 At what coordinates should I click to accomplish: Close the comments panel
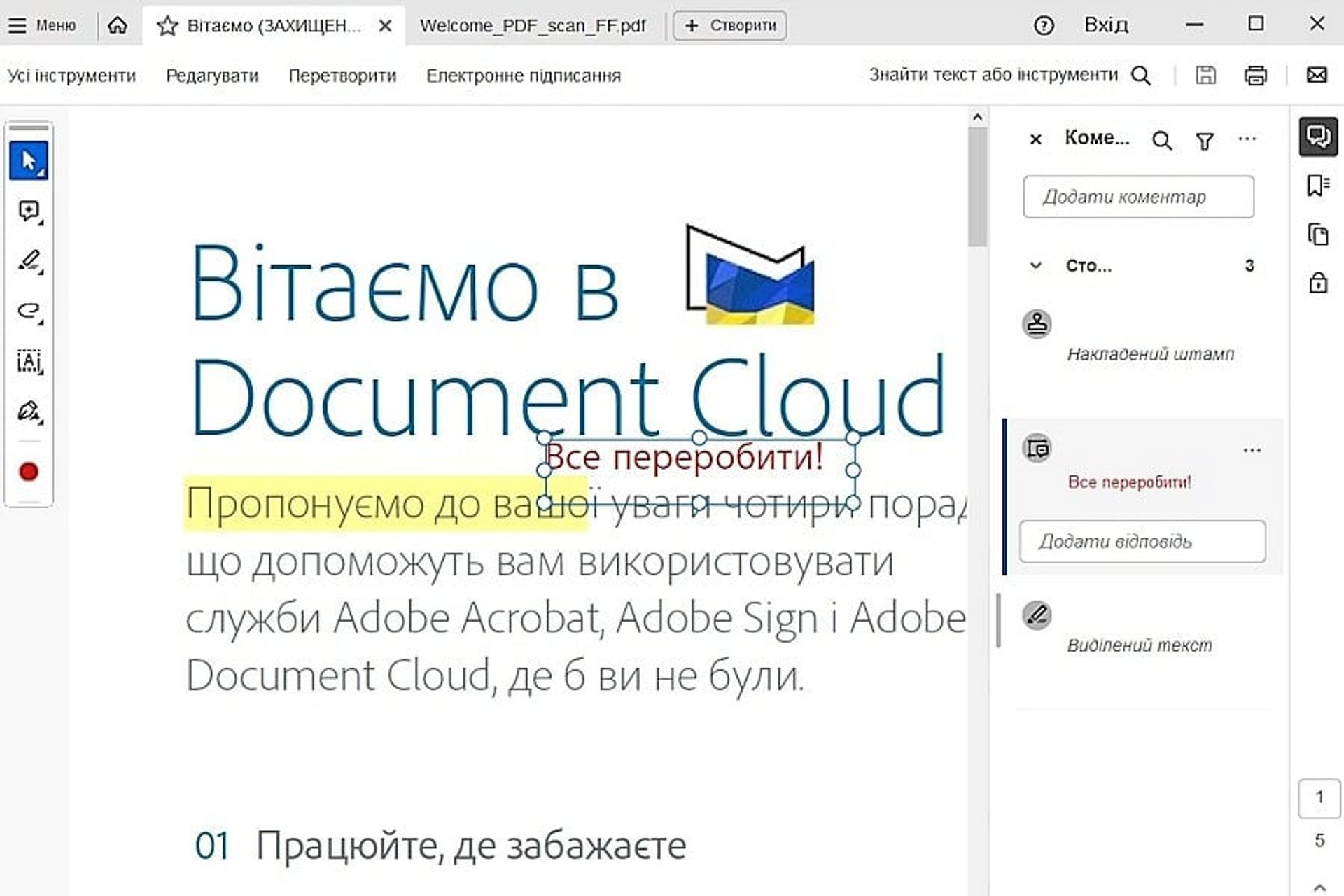click(1036, 139)
